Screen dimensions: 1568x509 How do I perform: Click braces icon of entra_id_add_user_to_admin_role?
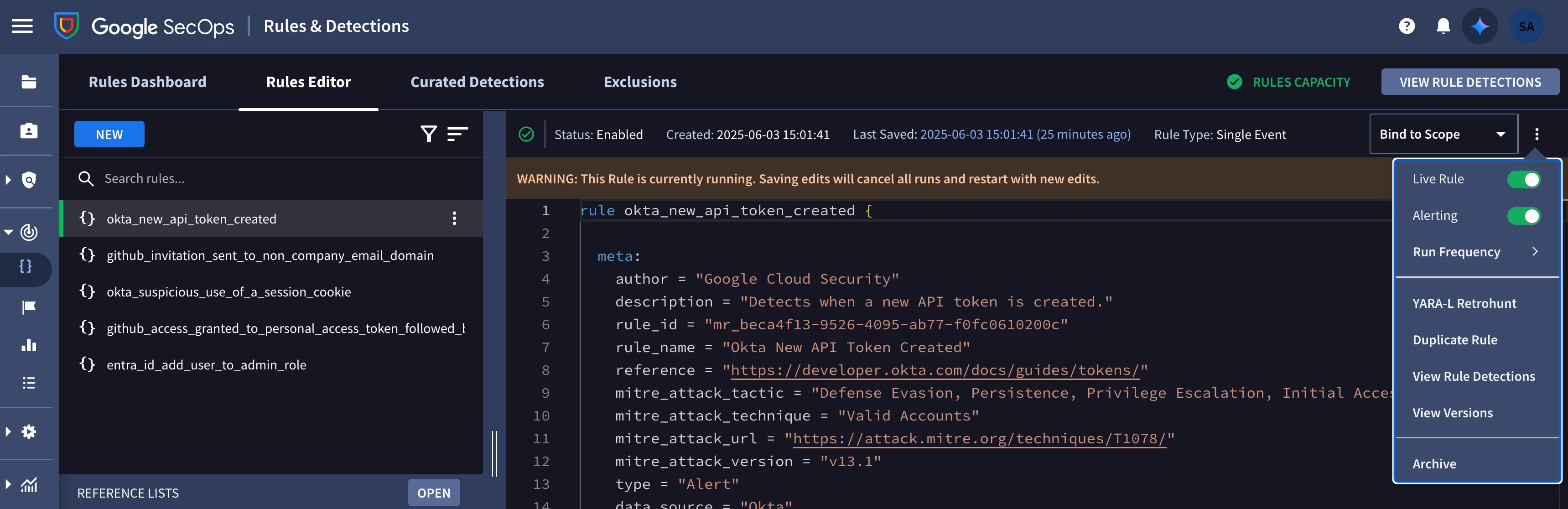(x=88, y=364)
